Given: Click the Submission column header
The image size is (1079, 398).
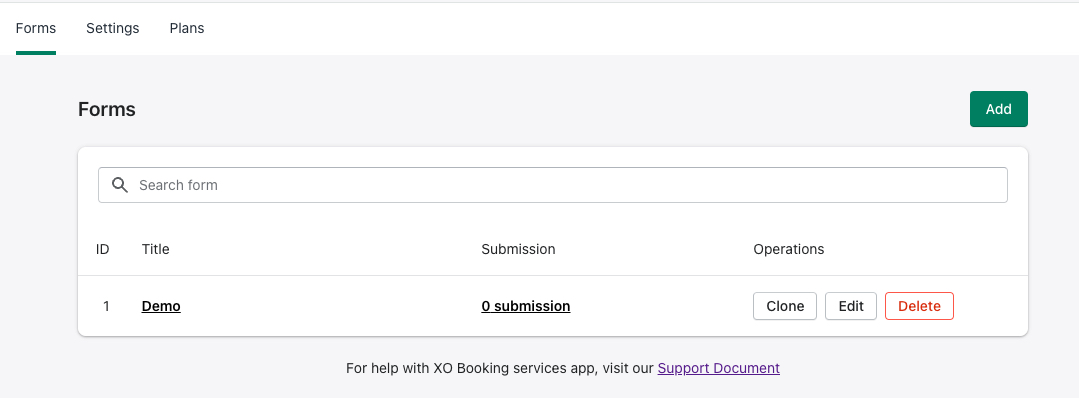Looking at the screenshot, I should coord(518,249).
